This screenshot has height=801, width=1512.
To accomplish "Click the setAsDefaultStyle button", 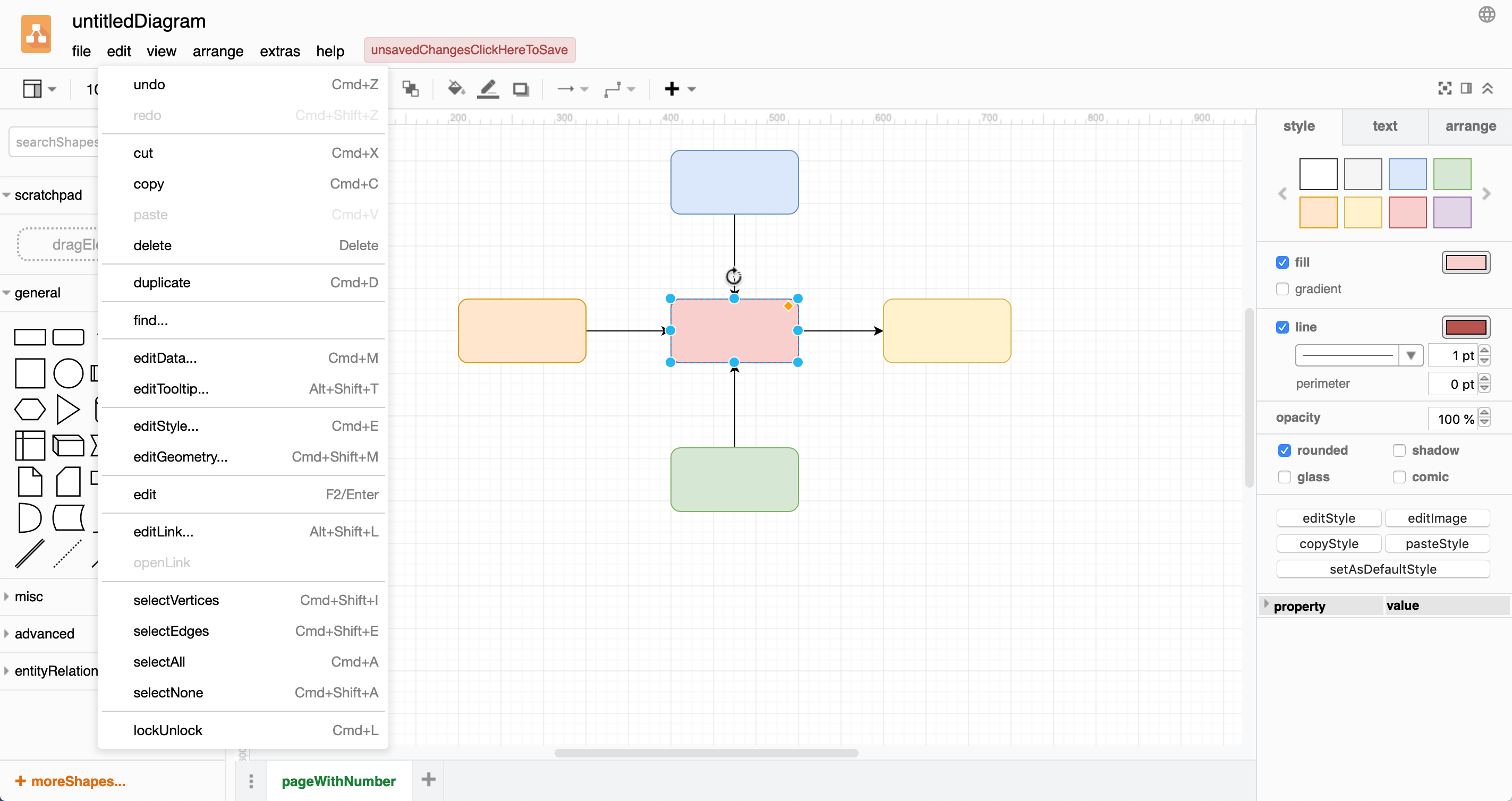I will point(1383,569).
